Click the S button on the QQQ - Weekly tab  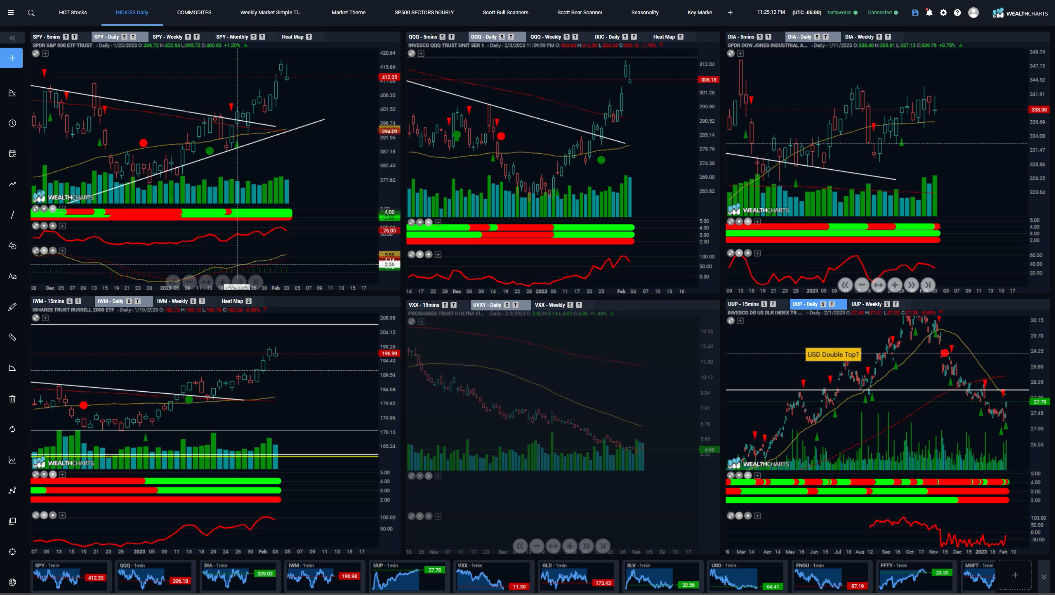click(566, 37)
